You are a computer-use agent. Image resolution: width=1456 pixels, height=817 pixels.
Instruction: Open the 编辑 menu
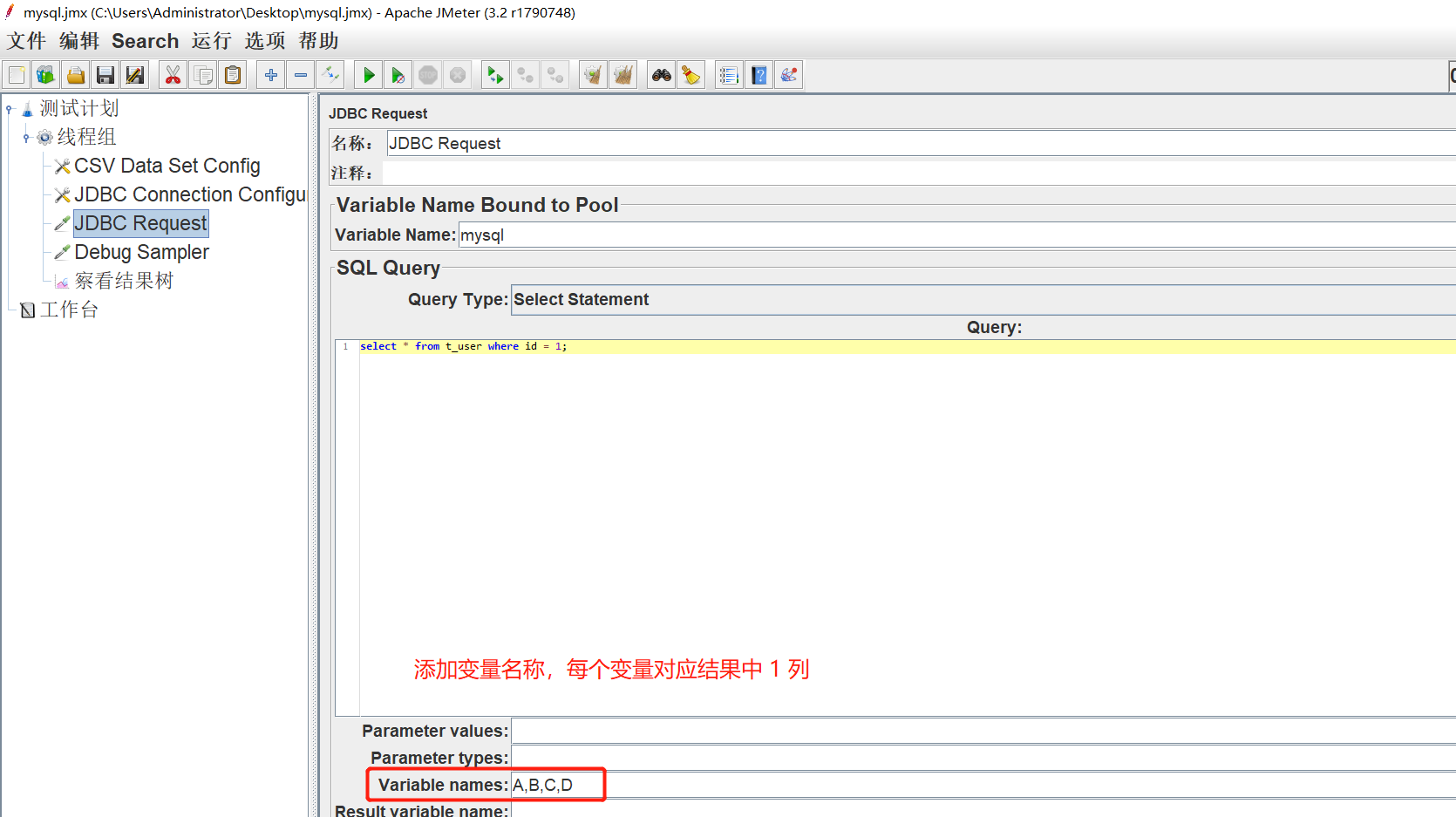point(79,41)
